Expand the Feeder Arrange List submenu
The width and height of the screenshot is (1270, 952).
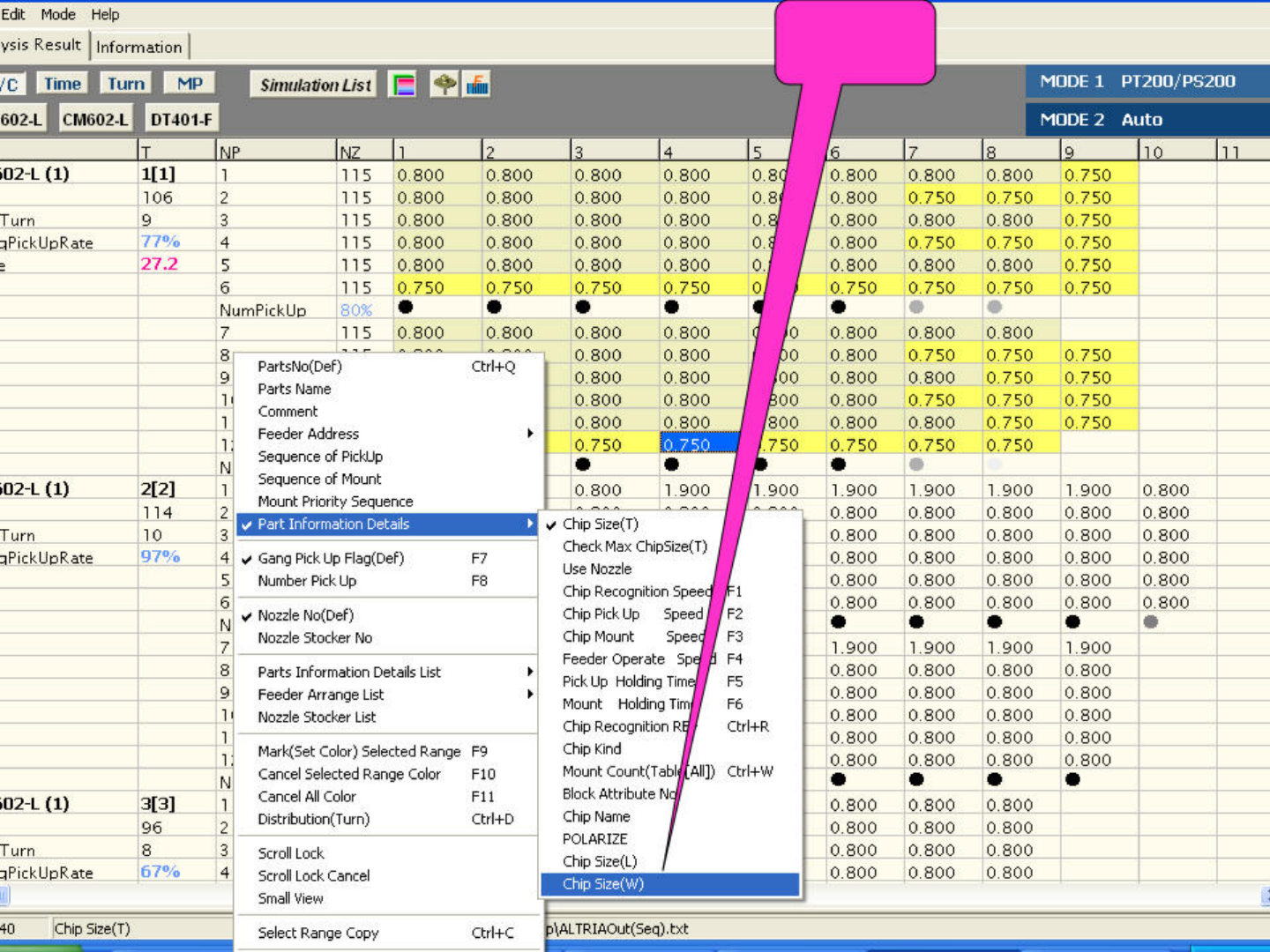(321, 695)
